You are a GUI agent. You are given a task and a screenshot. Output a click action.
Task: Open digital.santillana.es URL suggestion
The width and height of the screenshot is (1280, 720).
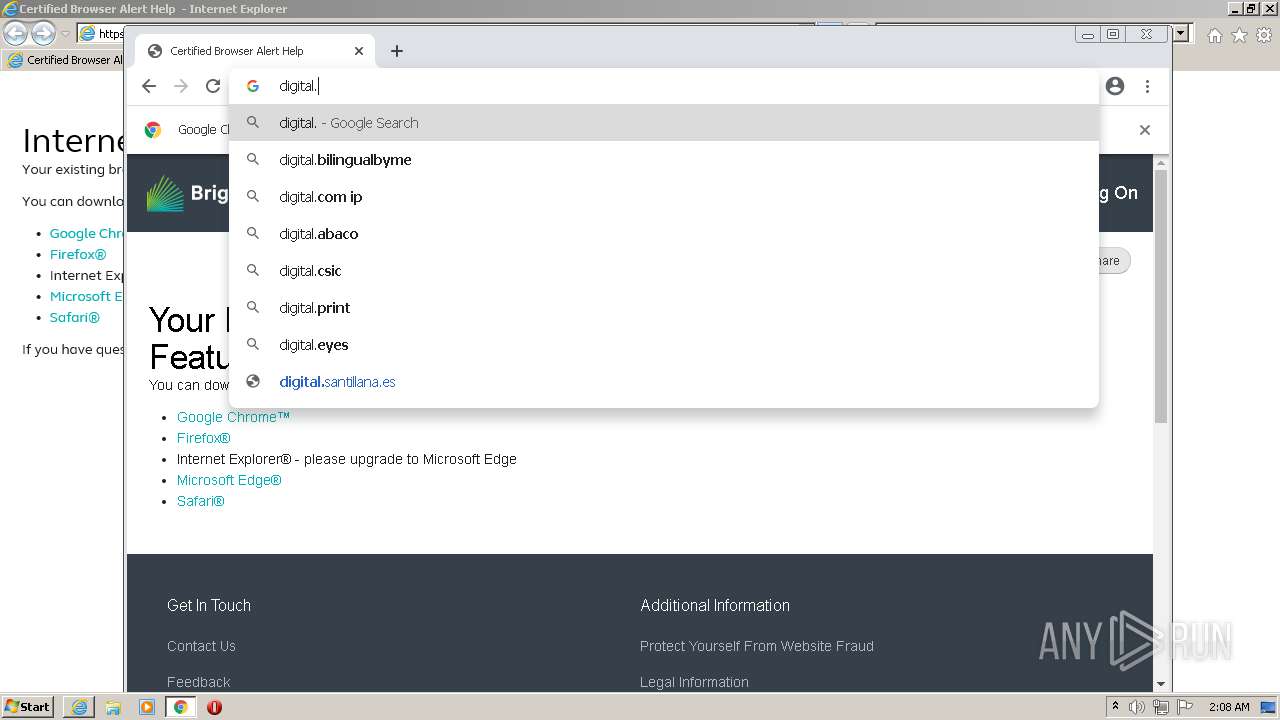pos(664,382)
